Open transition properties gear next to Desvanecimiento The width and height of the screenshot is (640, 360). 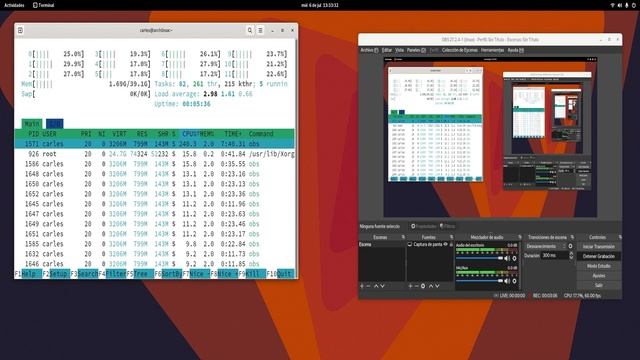coord(571,247)
